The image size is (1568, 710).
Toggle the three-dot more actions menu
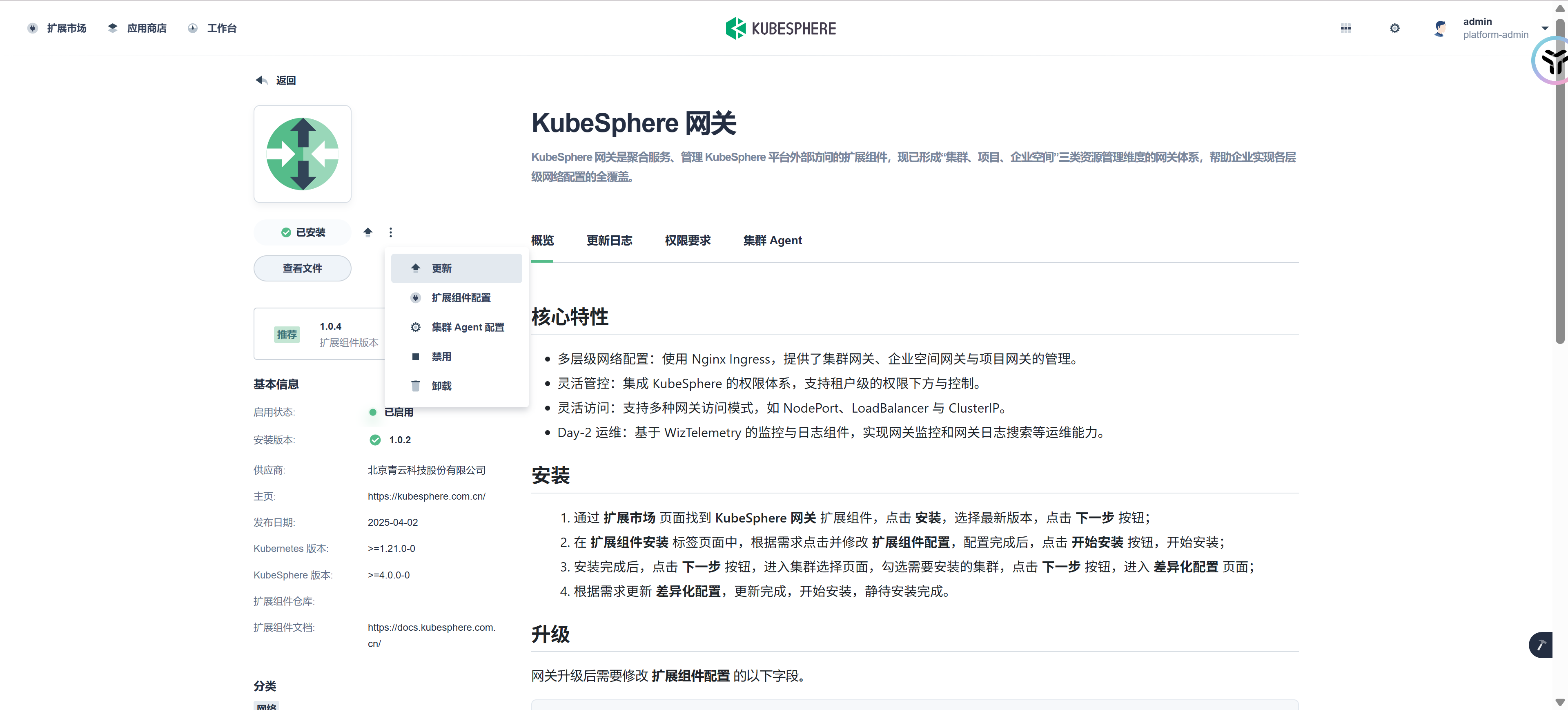(x=391, y=232)
